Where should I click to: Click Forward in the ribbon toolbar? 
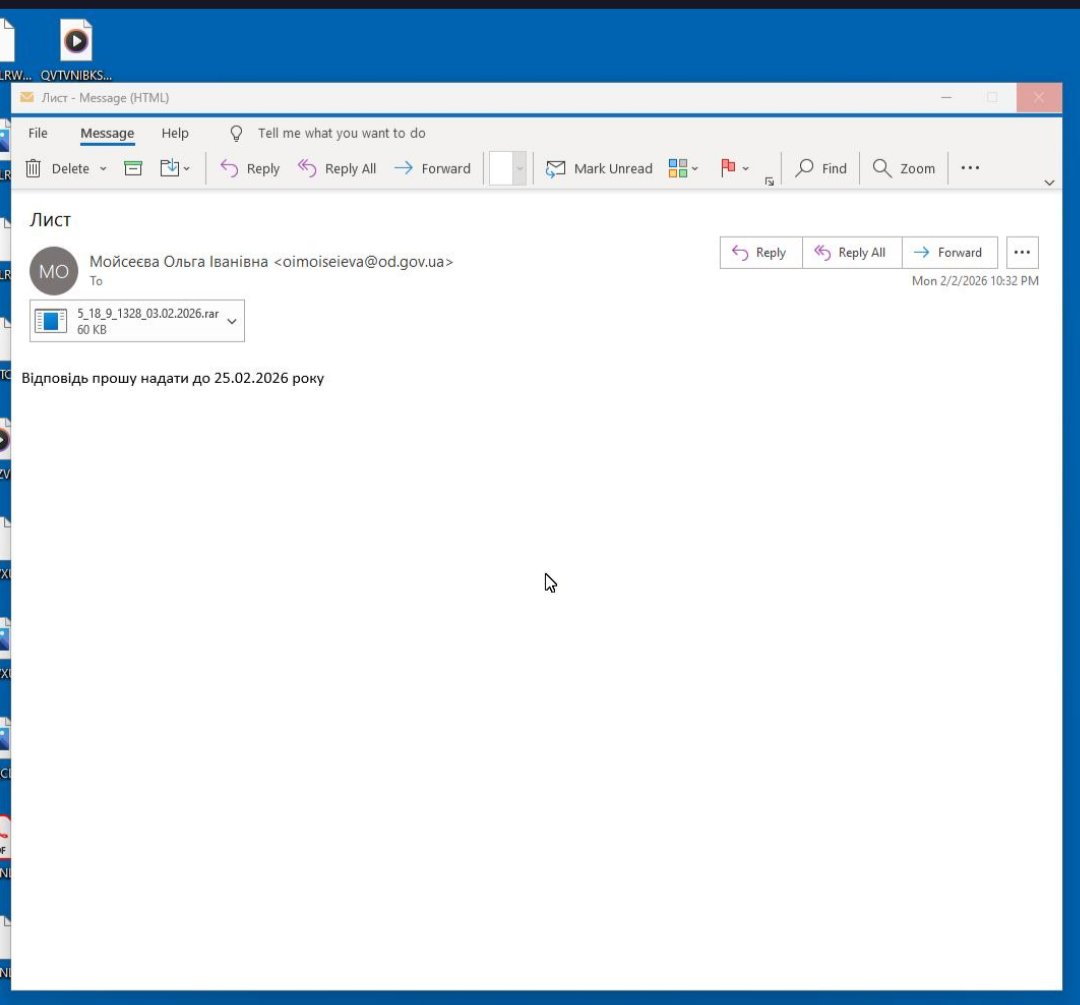click(433, 168)
